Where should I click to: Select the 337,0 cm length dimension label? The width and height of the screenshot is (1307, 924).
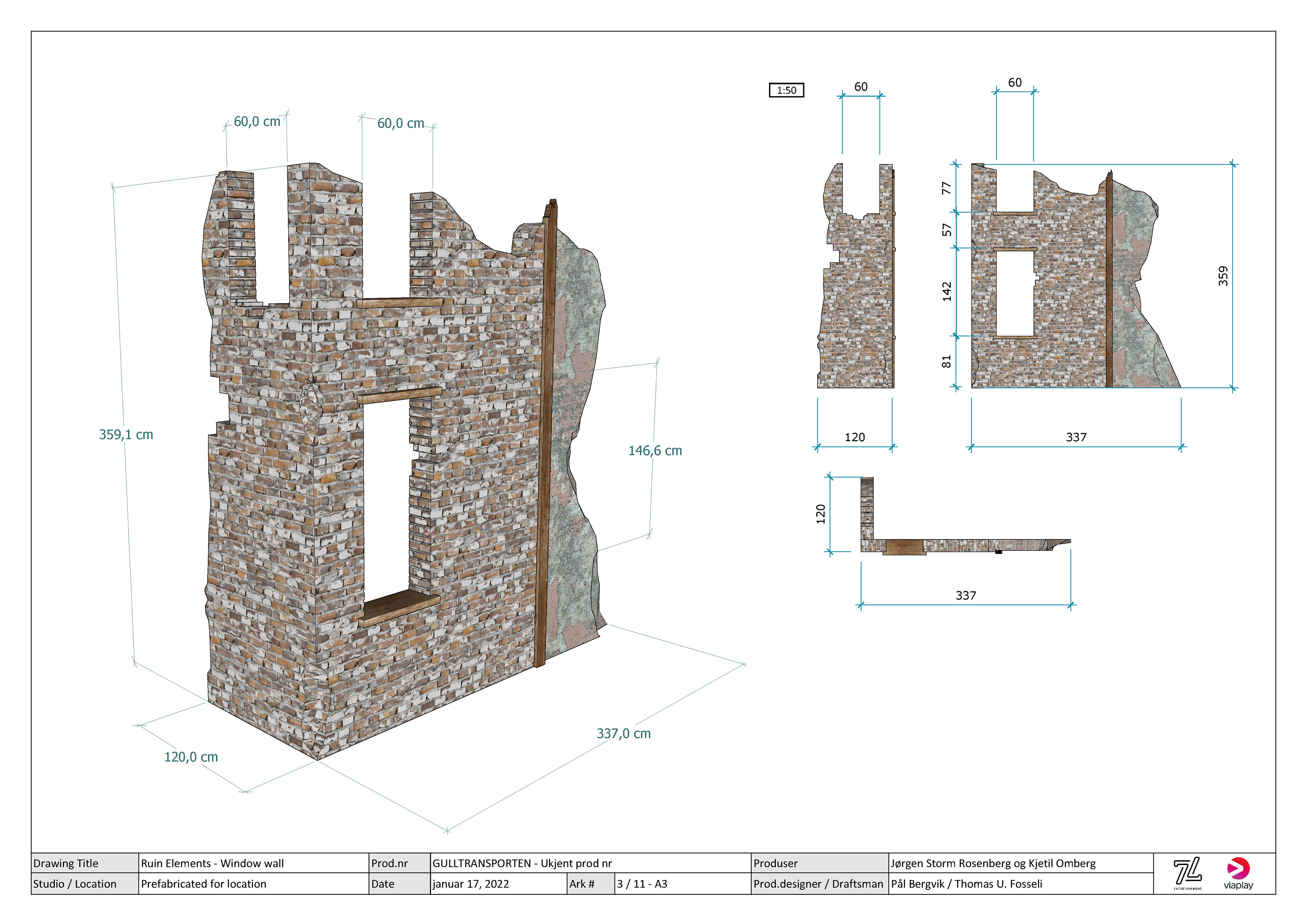click(623, 734)
